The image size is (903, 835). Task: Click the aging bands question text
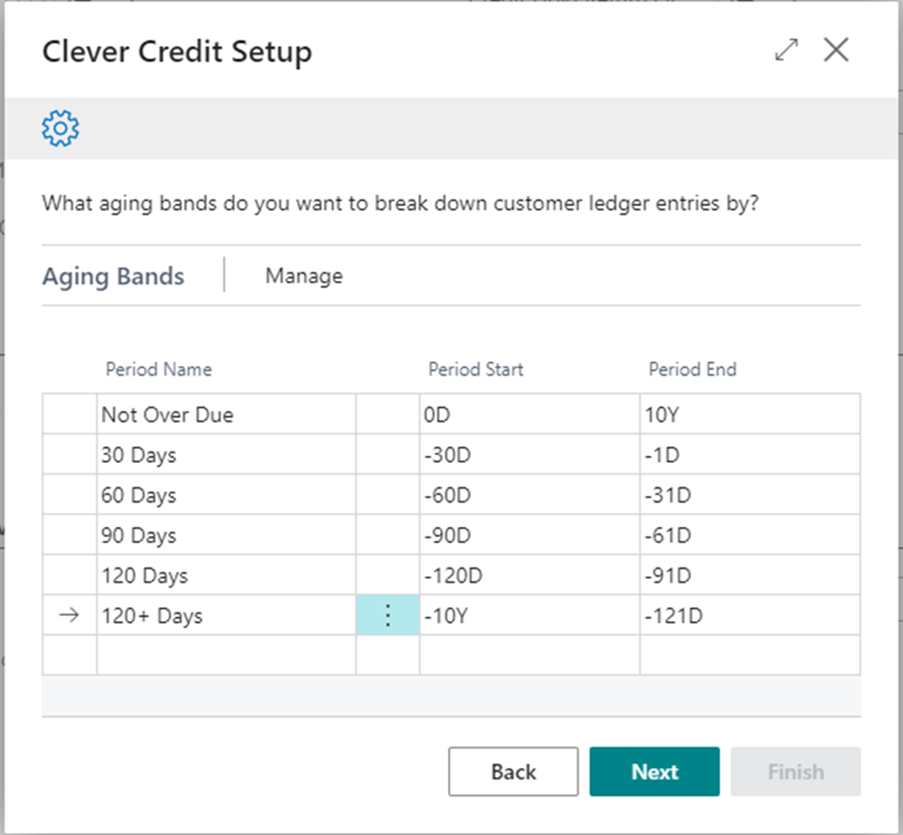(400, 204)
